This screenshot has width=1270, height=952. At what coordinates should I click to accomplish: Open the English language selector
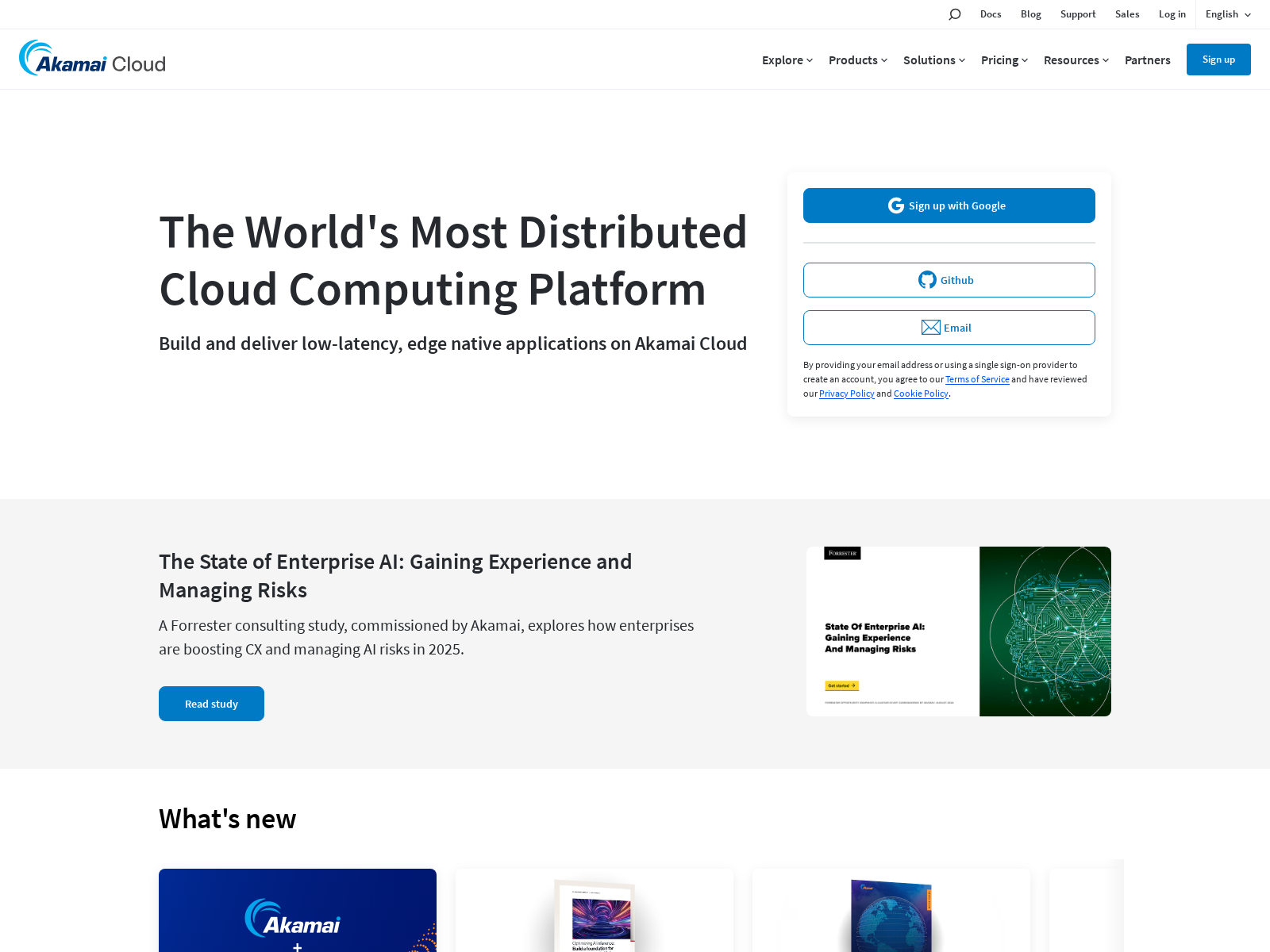click(1227, 13)
